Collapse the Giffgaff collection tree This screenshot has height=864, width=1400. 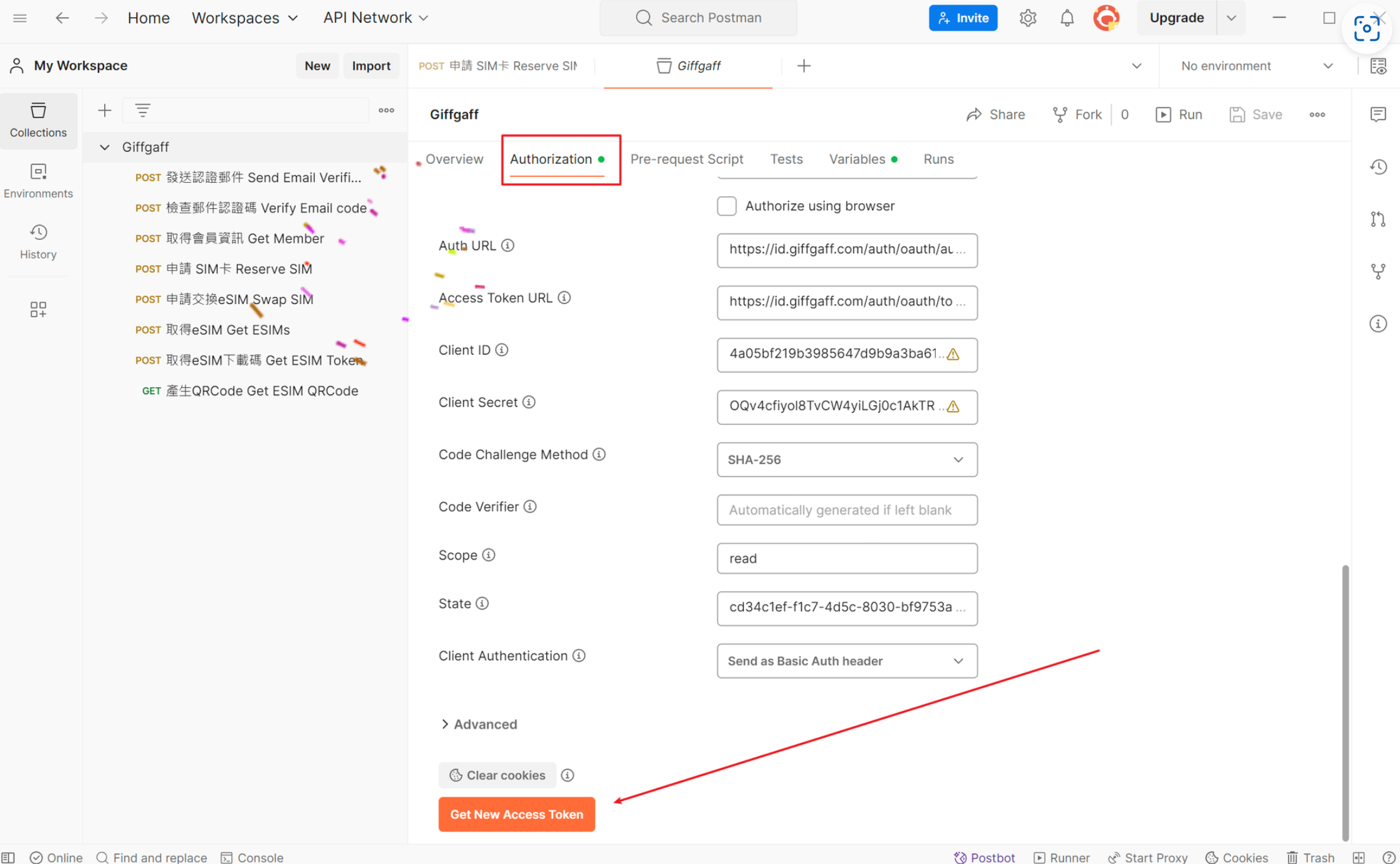[x=105, y=147]
